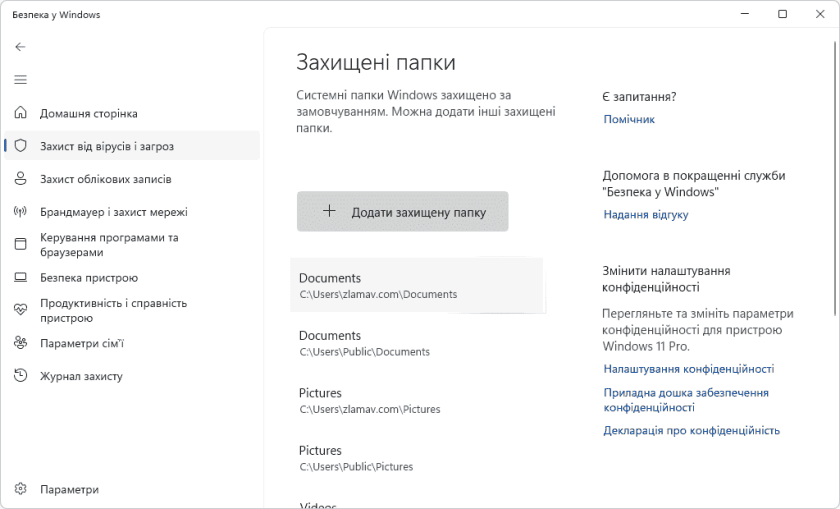The image size is (840, 509).
Task: Click the back arrow icon
Action: 20,47
